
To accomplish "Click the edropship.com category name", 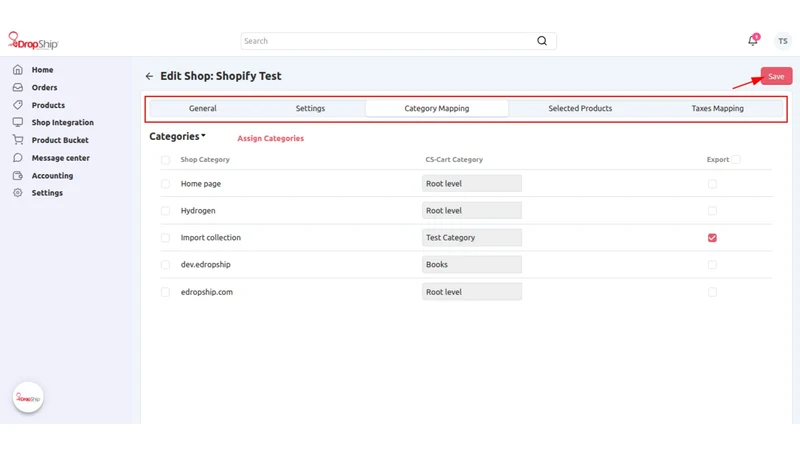I will (x=207, y=292).
